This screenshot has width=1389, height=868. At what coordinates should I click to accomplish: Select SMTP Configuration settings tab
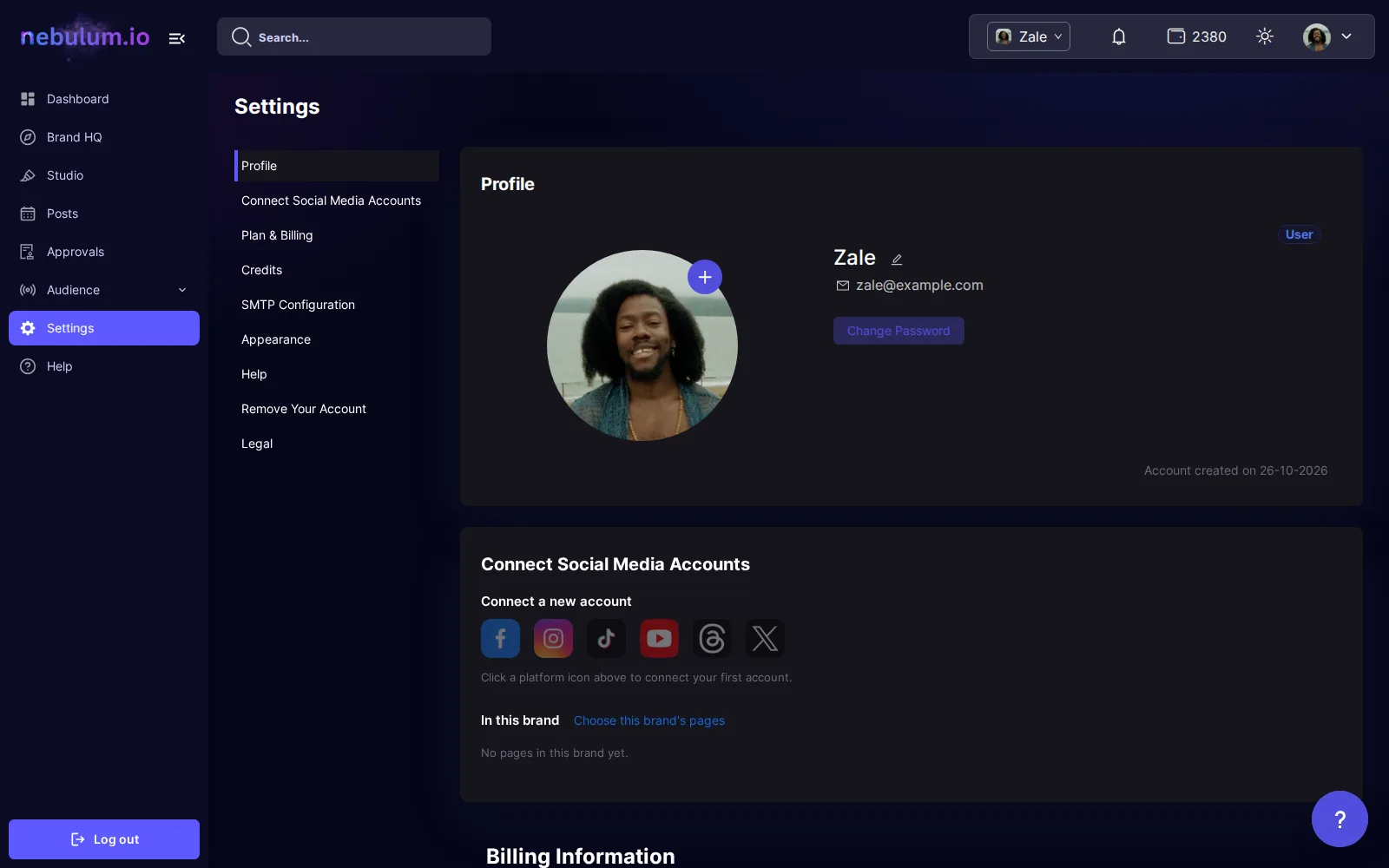coord(337,305)
